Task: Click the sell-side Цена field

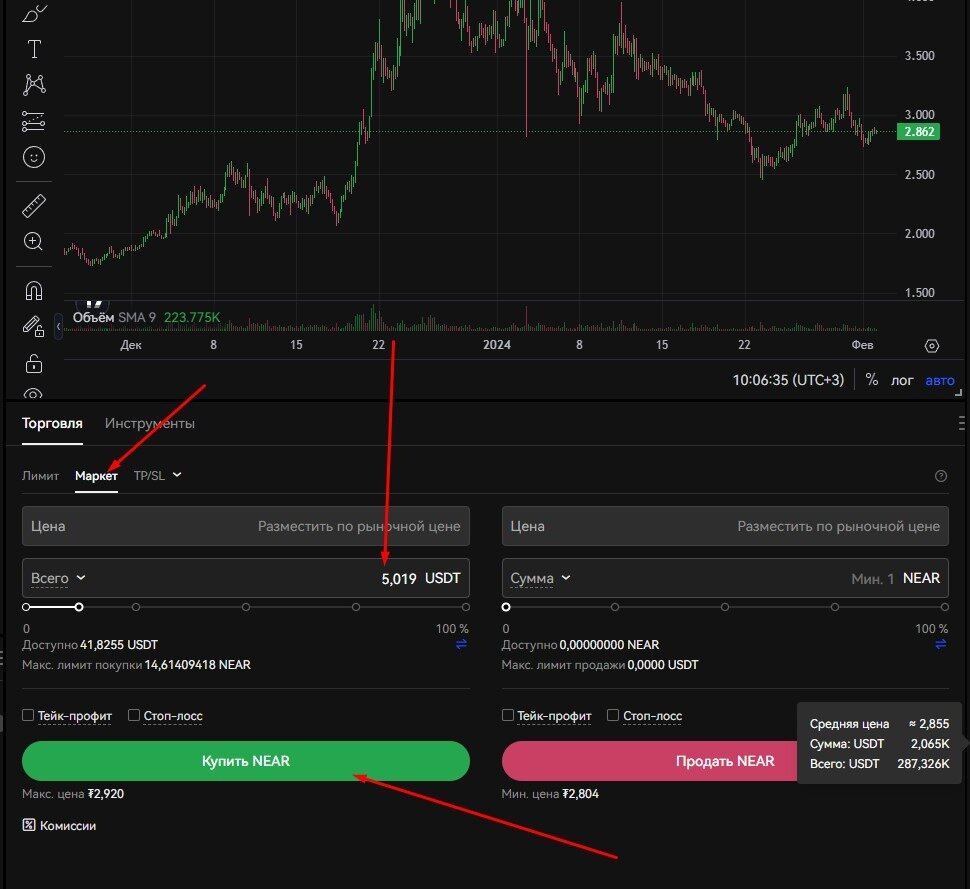Action: (725, 526)
